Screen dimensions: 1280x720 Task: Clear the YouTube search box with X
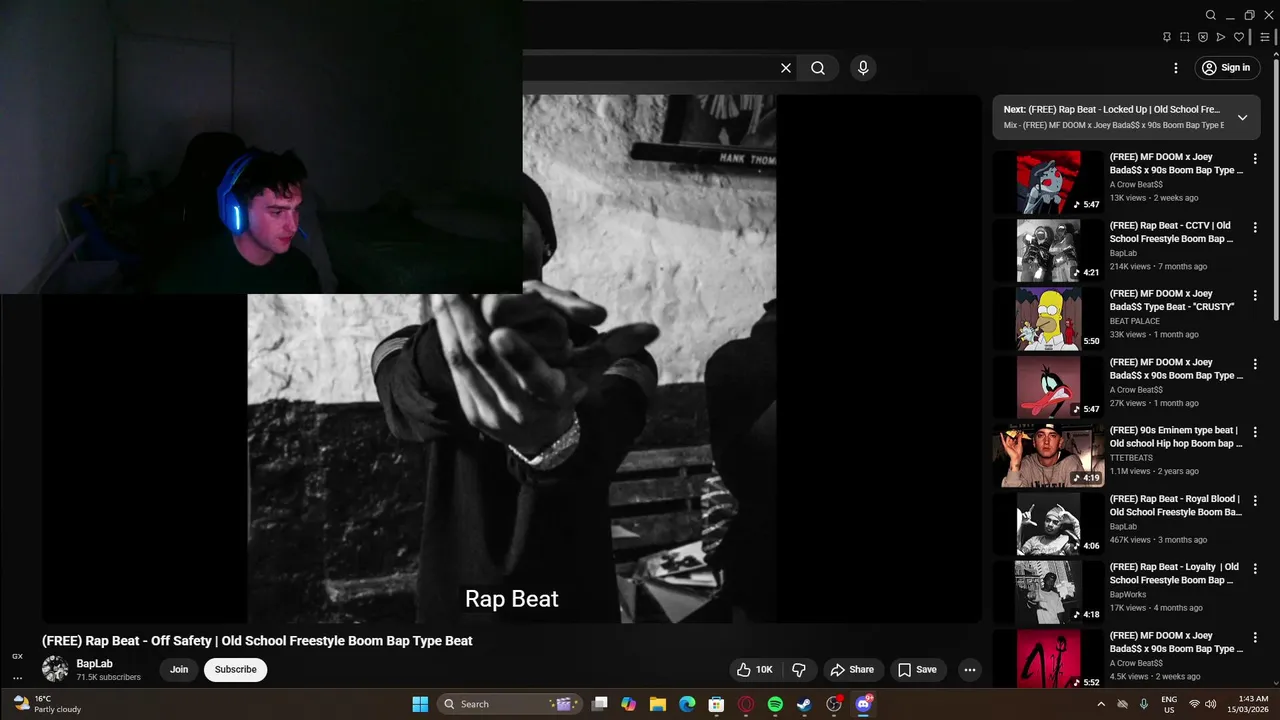tap(786, 68)
